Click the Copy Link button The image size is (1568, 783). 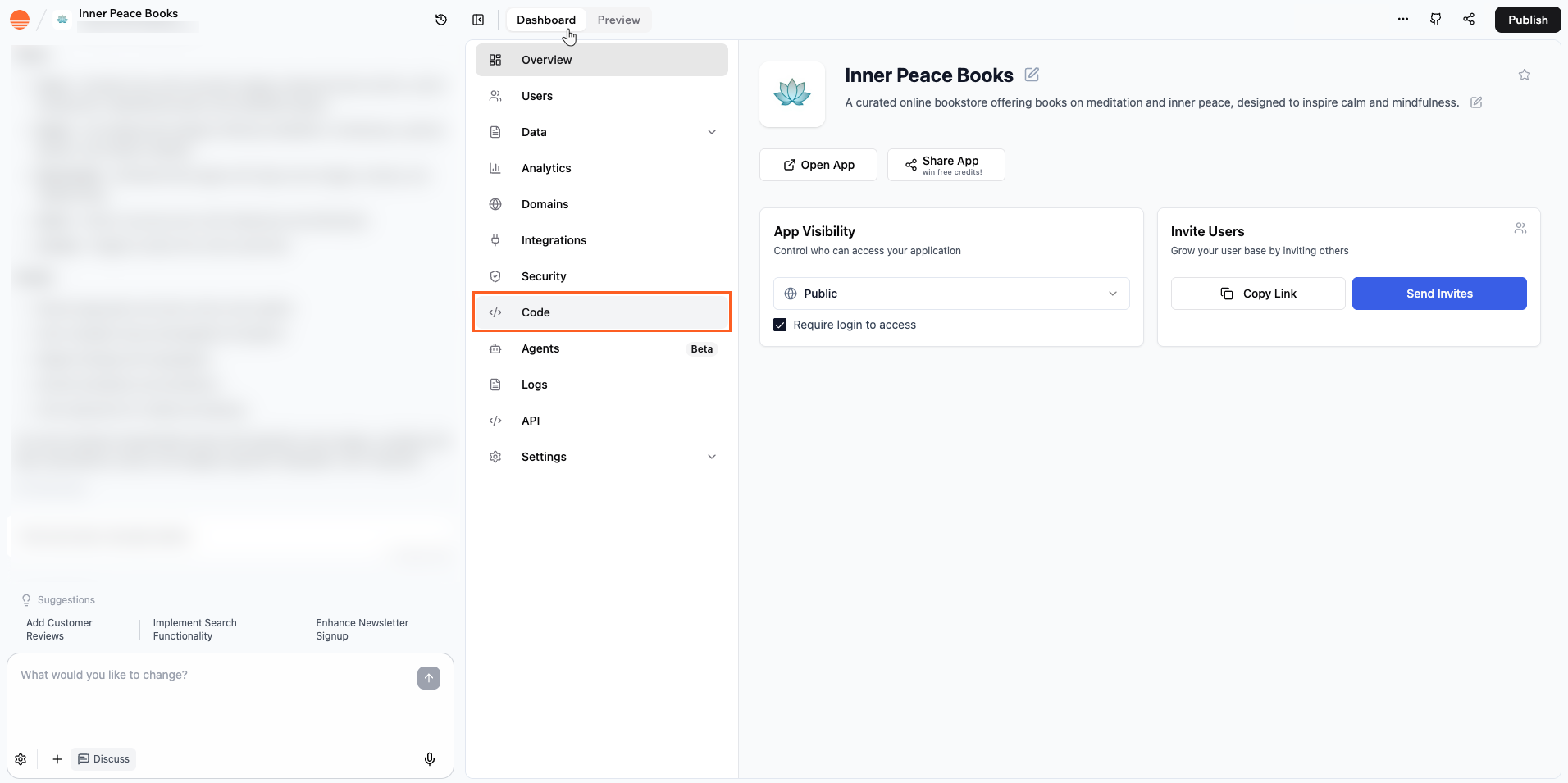tap(1257, 293)
